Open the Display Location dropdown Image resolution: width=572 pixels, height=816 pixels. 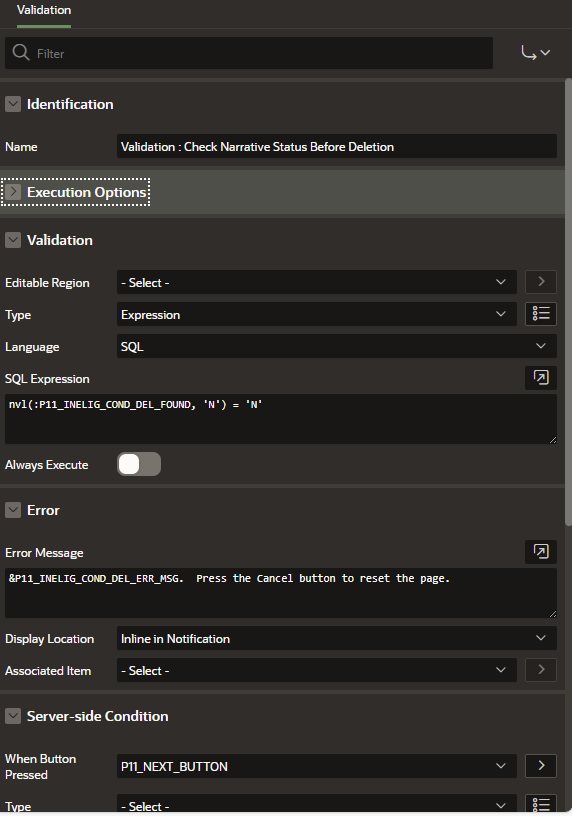337,638
